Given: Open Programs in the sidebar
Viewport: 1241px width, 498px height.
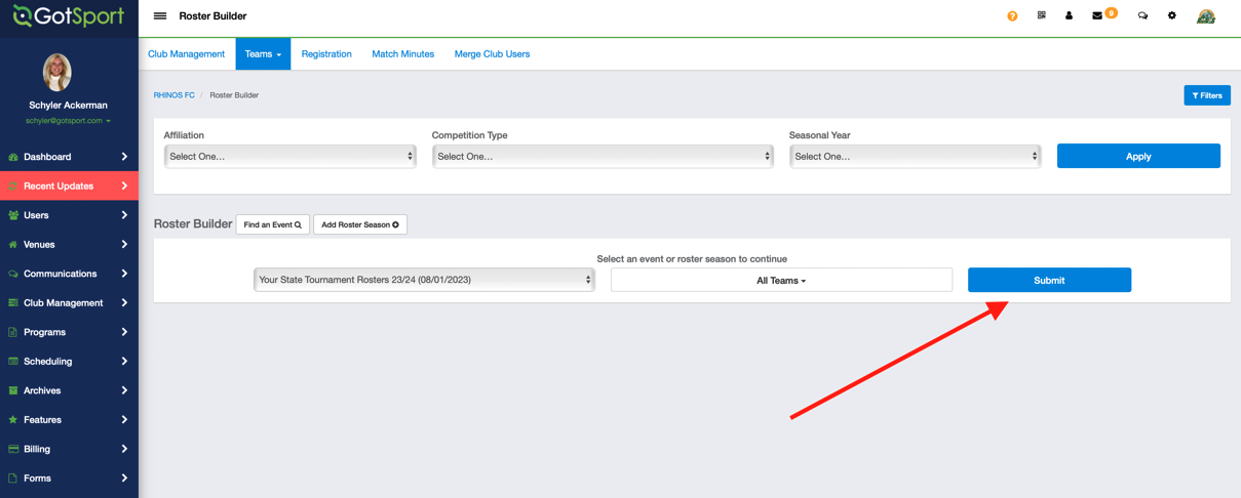Looking at the screenshot, I should (69, 332).
